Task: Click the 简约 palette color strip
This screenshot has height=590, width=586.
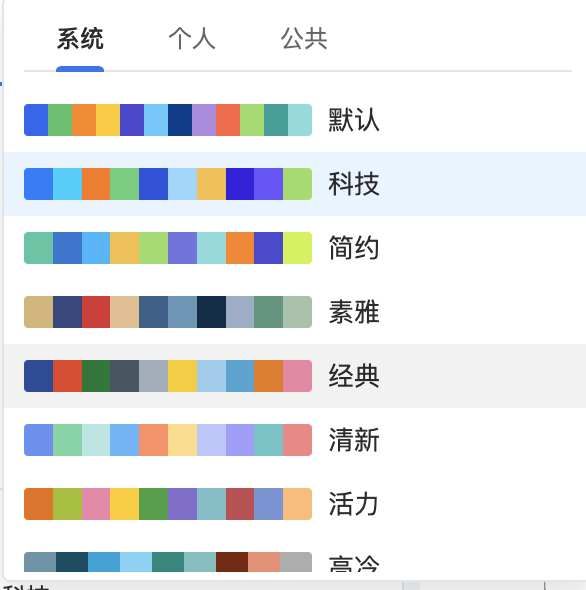Action: pos(168,248)
